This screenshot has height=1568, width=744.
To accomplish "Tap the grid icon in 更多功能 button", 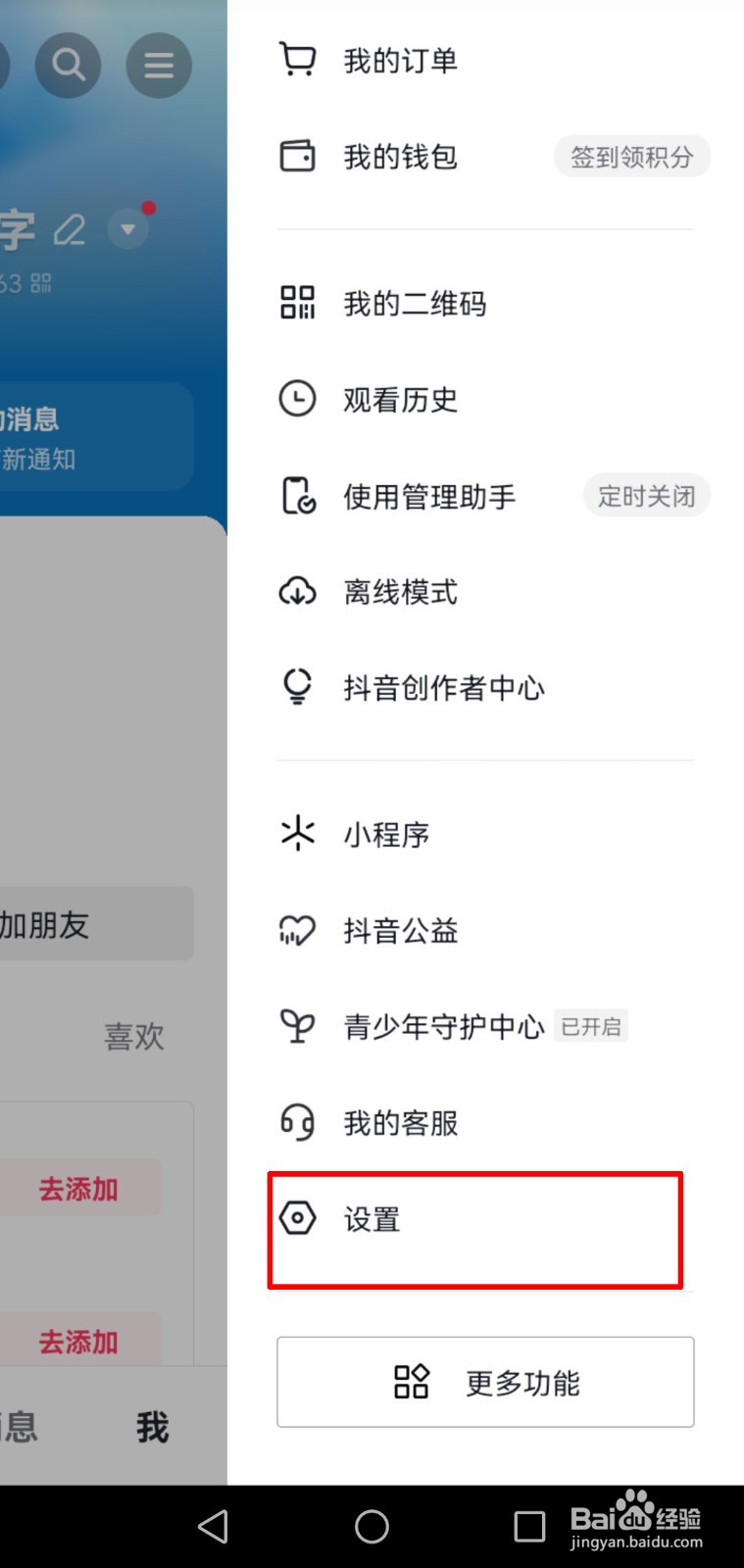I will (x=412, y=1382).
